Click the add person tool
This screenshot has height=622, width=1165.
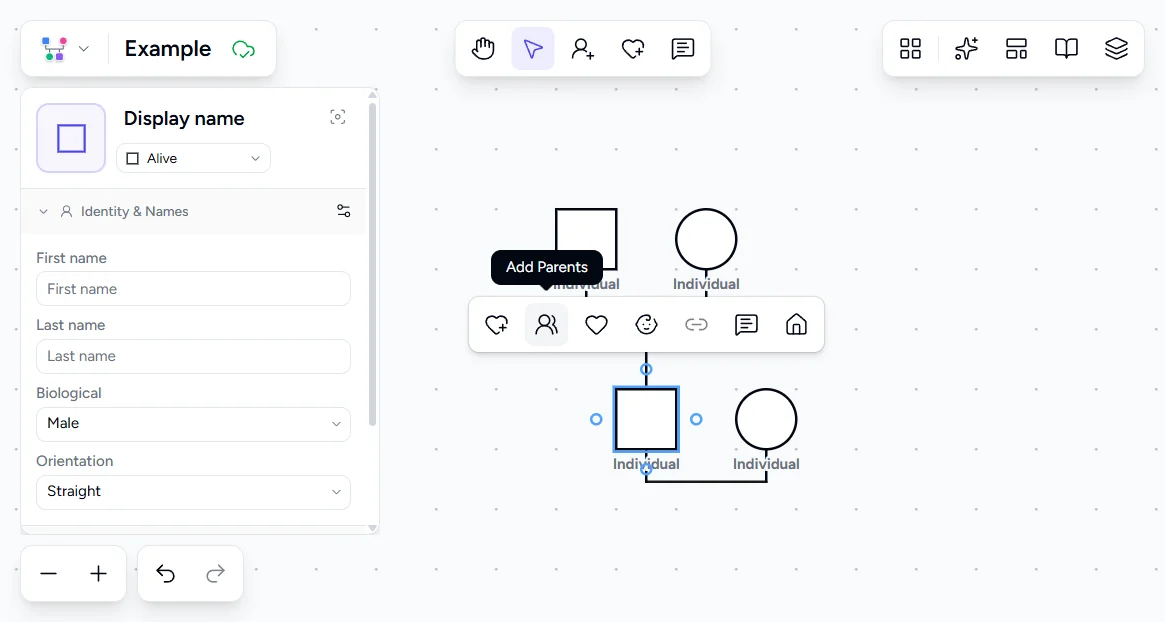coord(582,49)
